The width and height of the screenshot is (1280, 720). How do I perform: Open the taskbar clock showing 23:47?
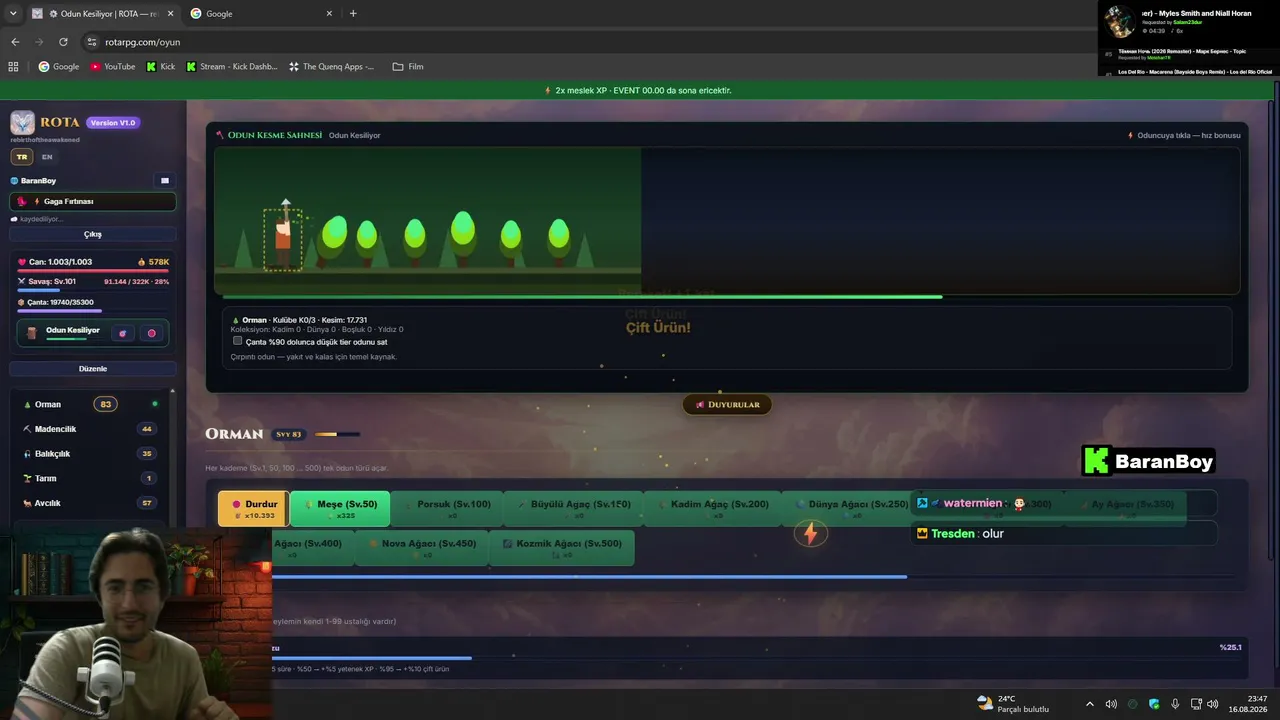pyautogui.click(x=1250, y=704)
